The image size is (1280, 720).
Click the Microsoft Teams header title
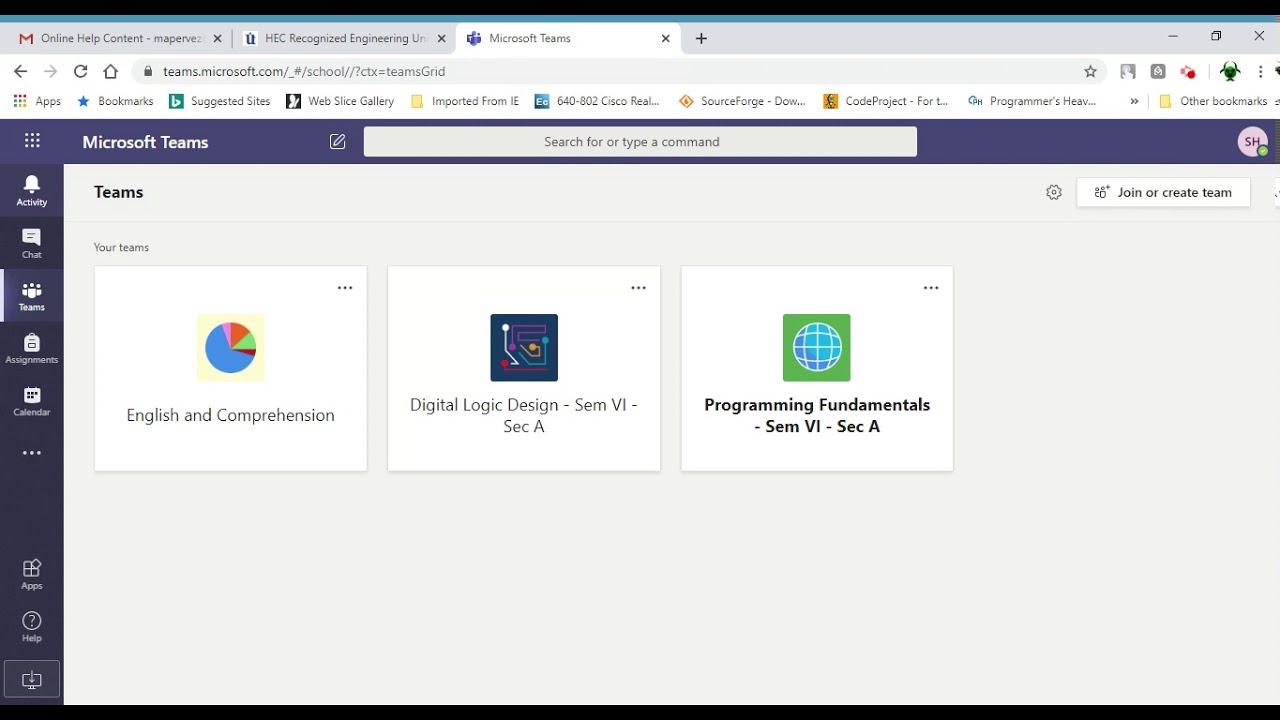point(145,142)
